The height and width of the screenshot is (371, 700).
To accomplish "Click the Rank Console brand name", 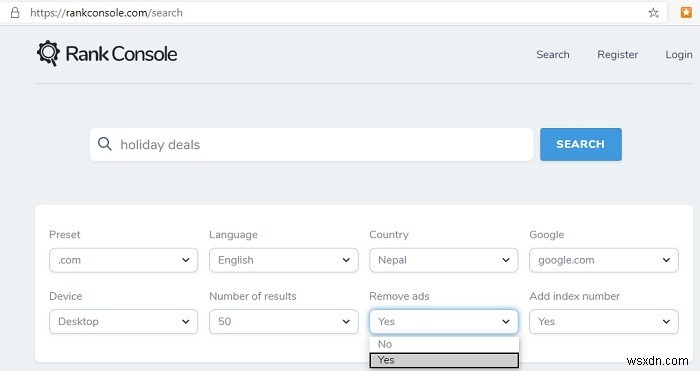I will tap(121, 54).
